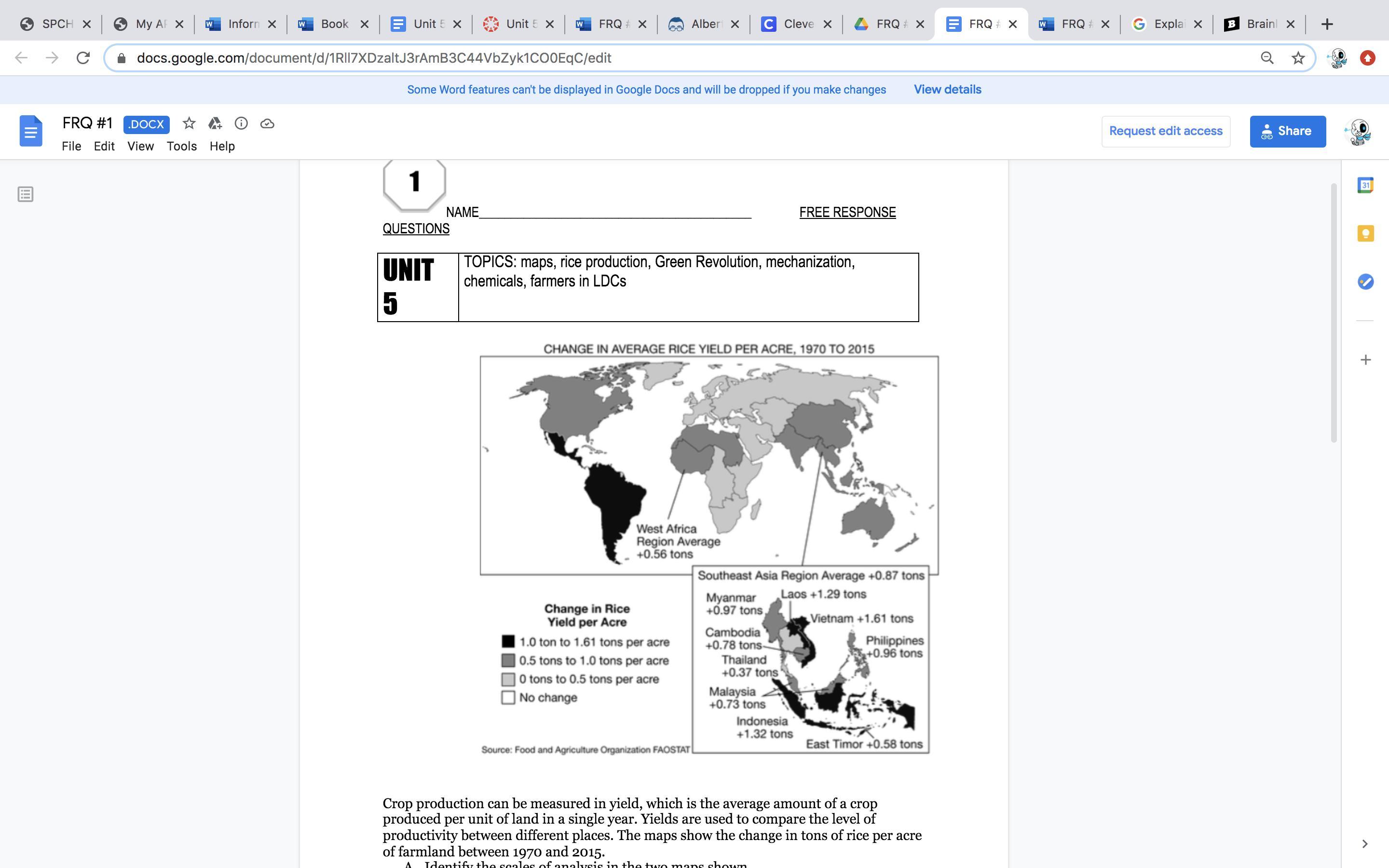This screenshot has height=868, width=1389.
Task: Click Request edit access button
Action: coord(1165,131)
